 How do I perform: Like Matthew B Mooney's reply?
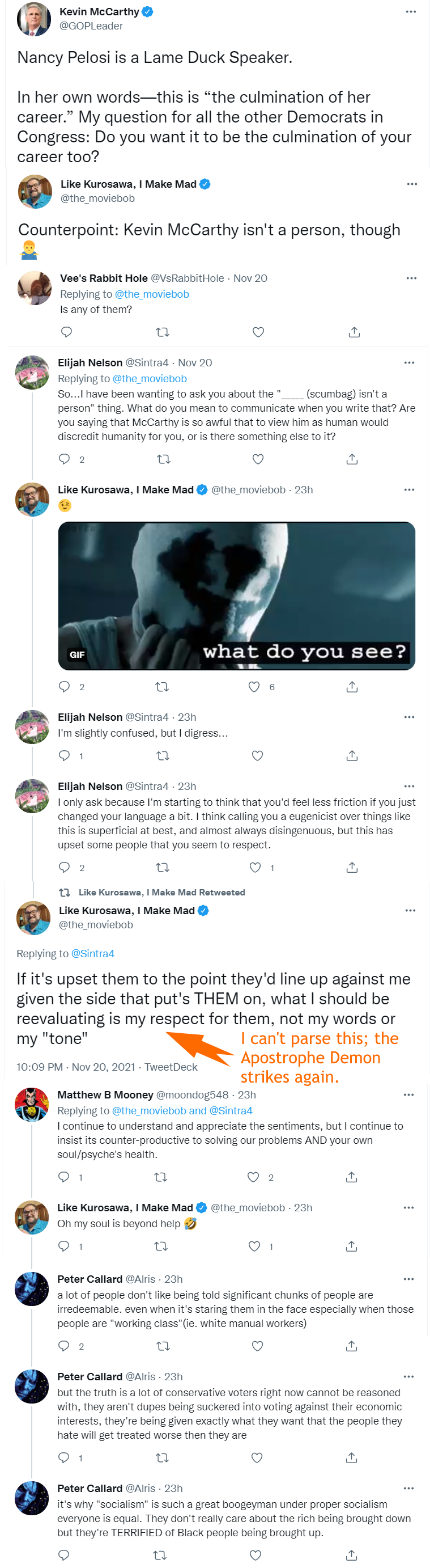254,1177
